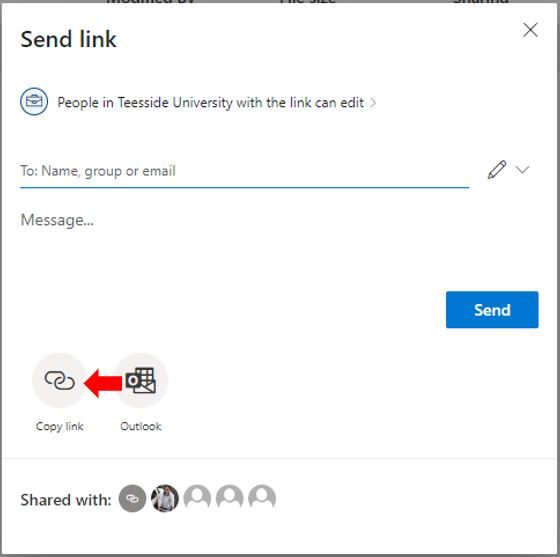Expand the permission dropdown chevron beside pencil
The image size is (560, 557).
point(522,170)
